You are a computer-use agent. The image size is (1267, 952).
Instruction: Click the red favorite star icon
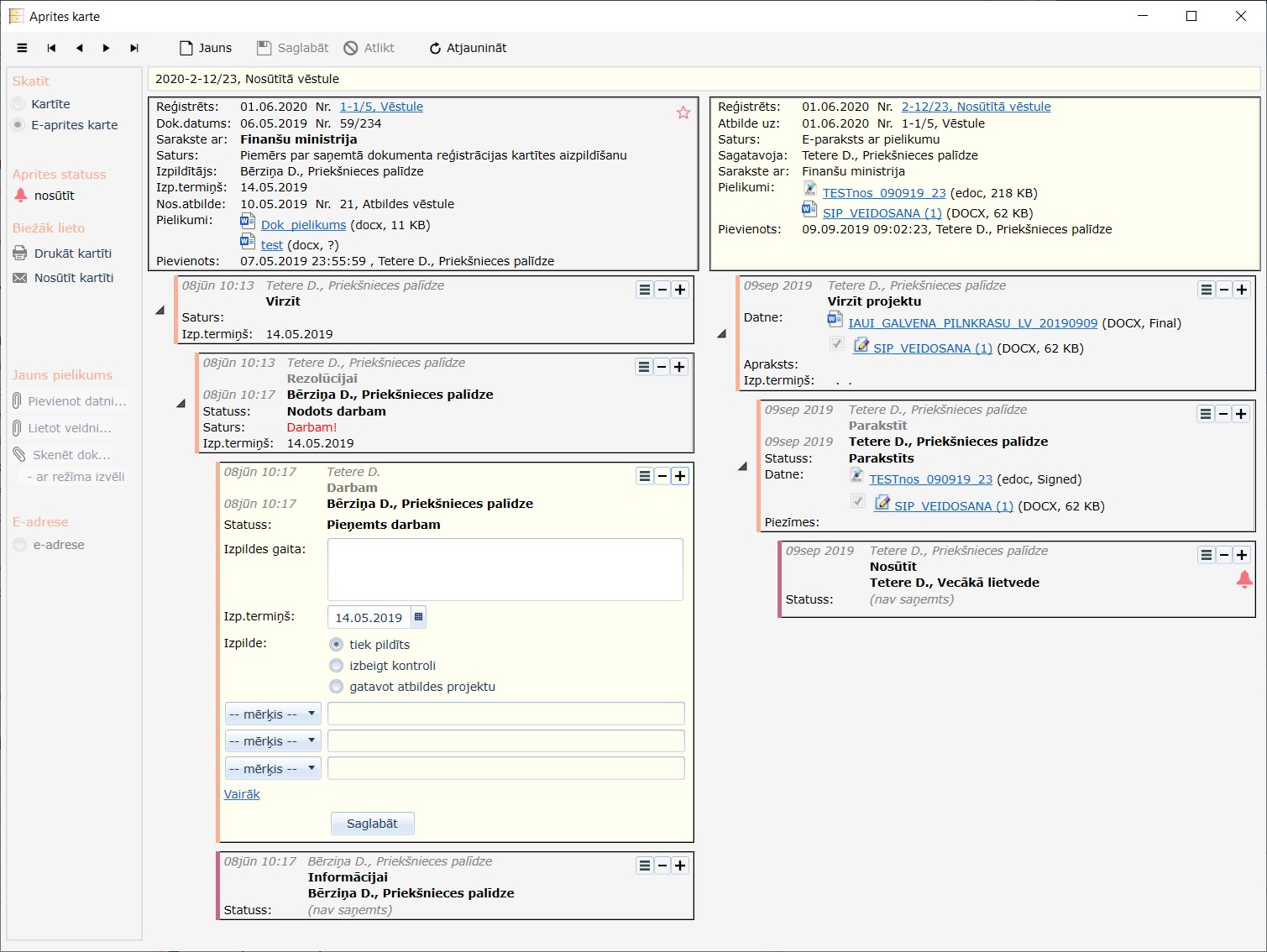coord(683,112)
